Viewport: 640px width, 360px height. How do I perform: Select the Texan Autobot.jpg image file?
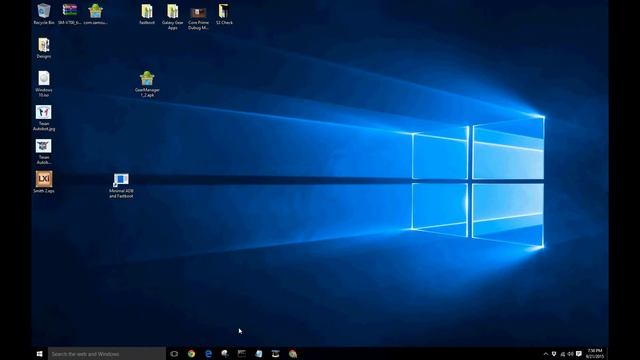[44, 118]
